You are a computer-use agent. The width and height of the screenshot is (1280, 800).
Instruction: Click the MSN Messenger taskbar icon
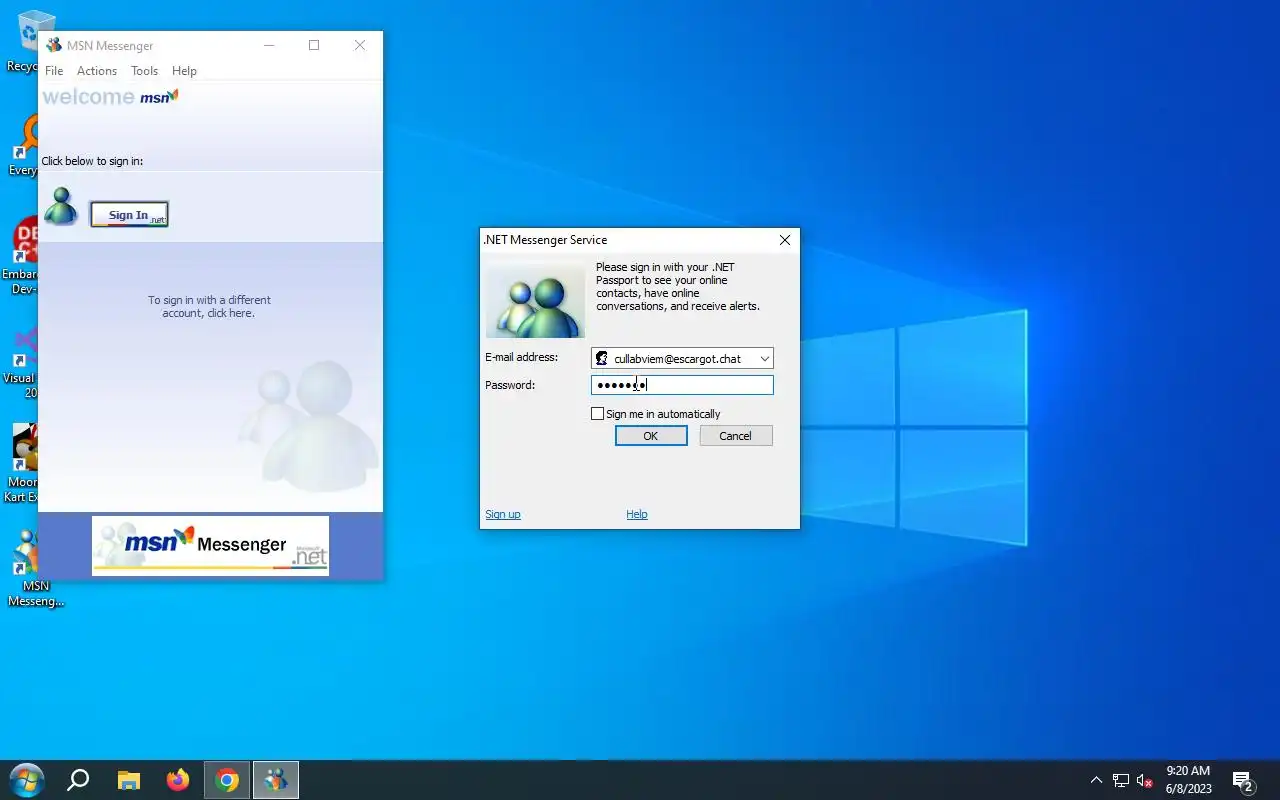click(276, 780)
